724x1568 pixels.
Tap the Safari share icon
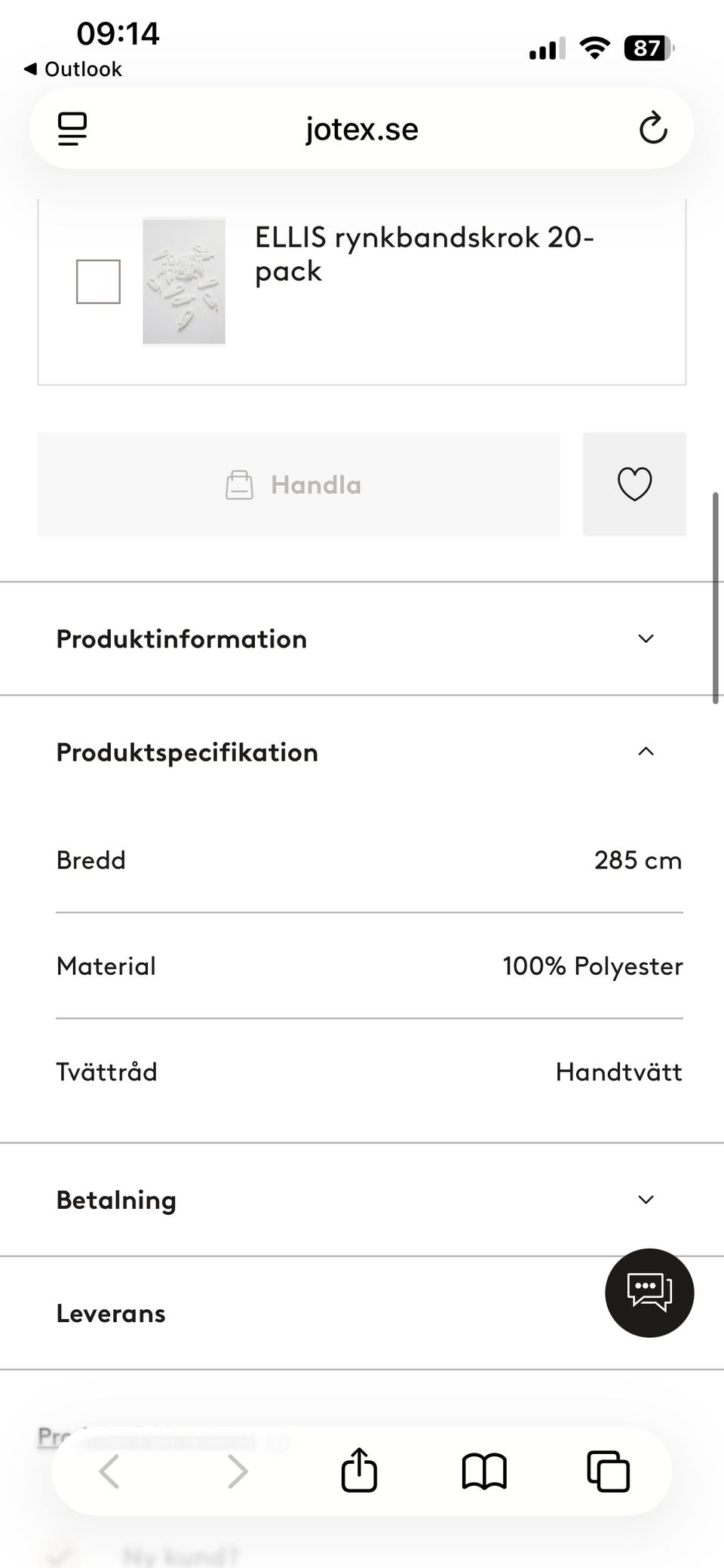click(359, 1470)
